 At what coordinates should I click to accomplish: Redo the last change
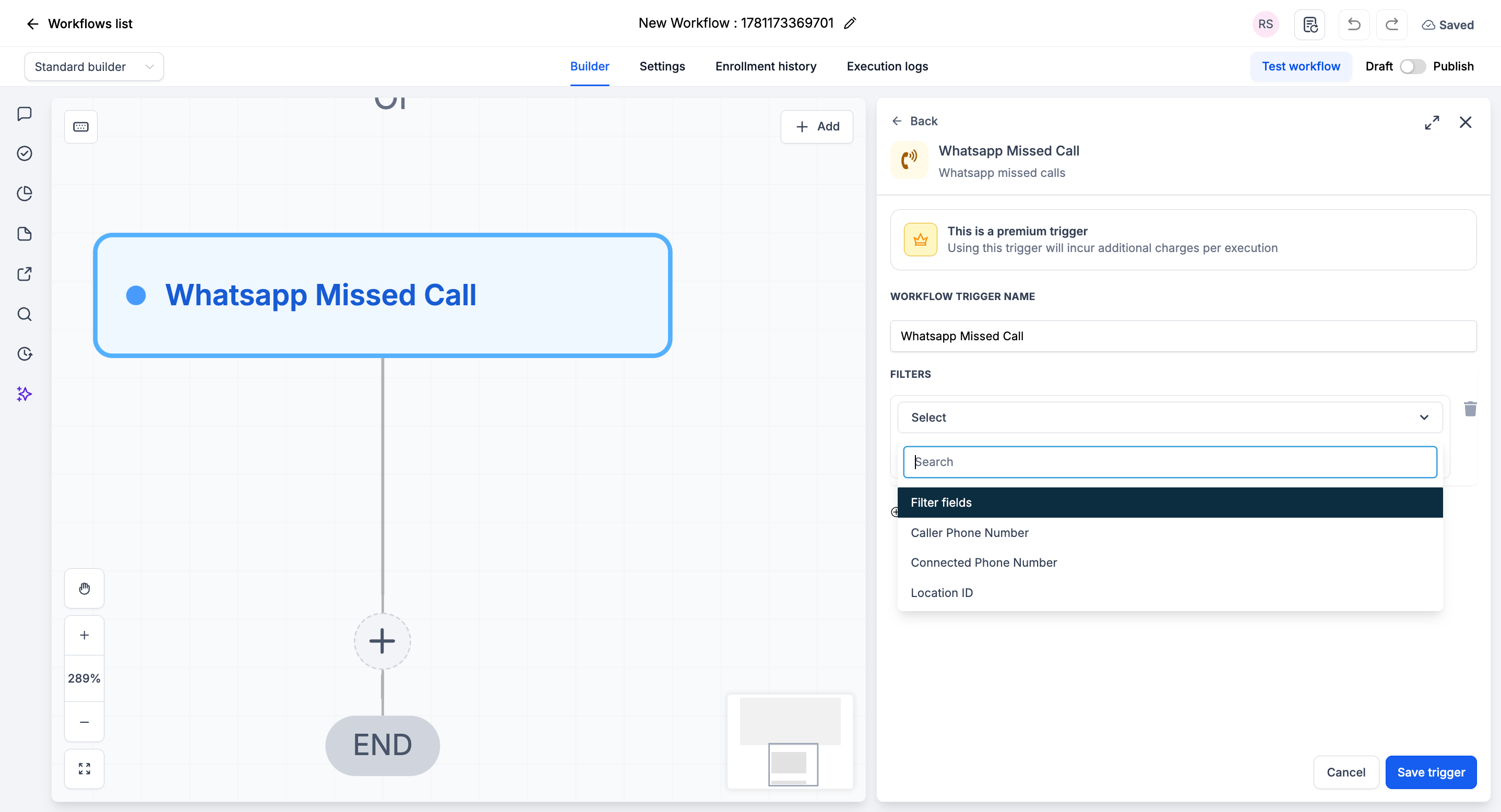(1391, 25)
